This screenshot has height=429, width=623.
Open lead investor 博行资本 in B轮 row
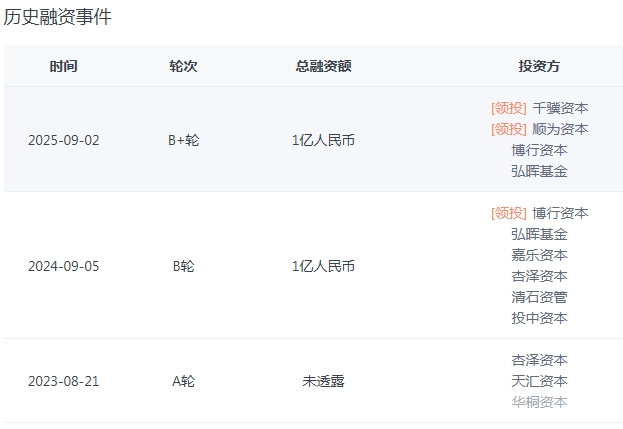click(560, 213)
